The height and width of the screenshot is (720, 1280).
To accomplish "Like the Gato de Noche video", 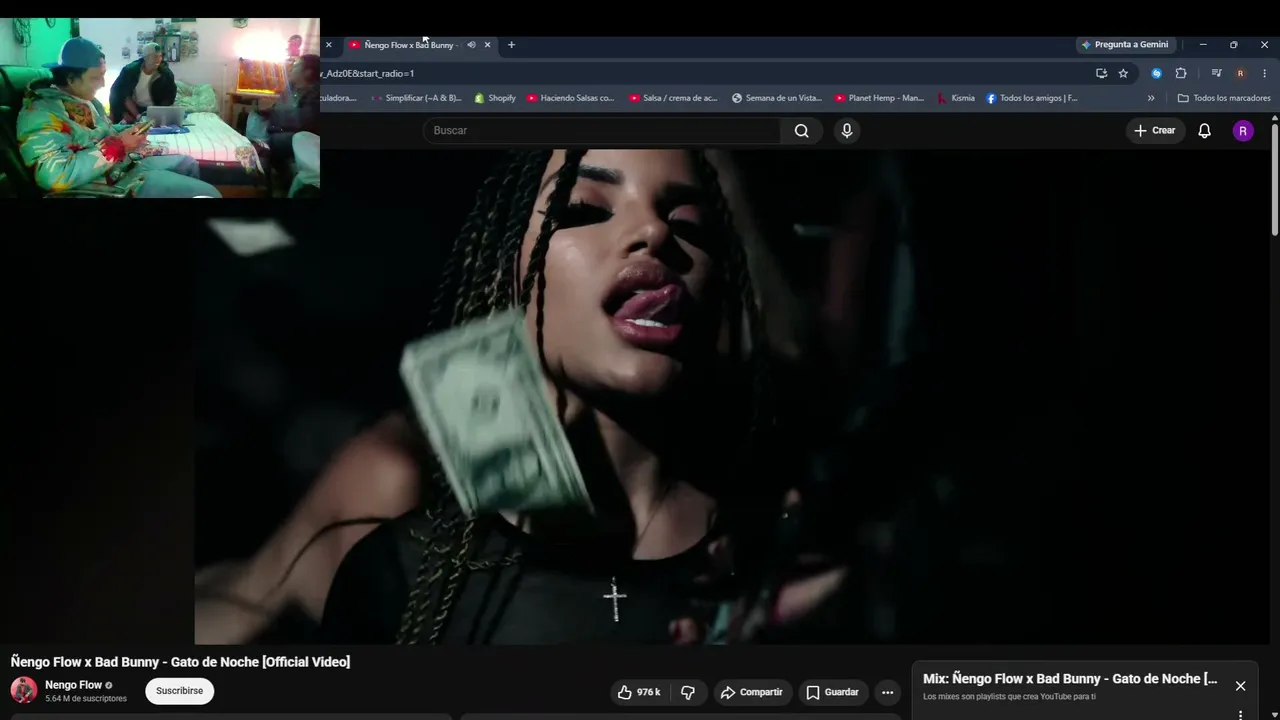I will tap(638, 692).
